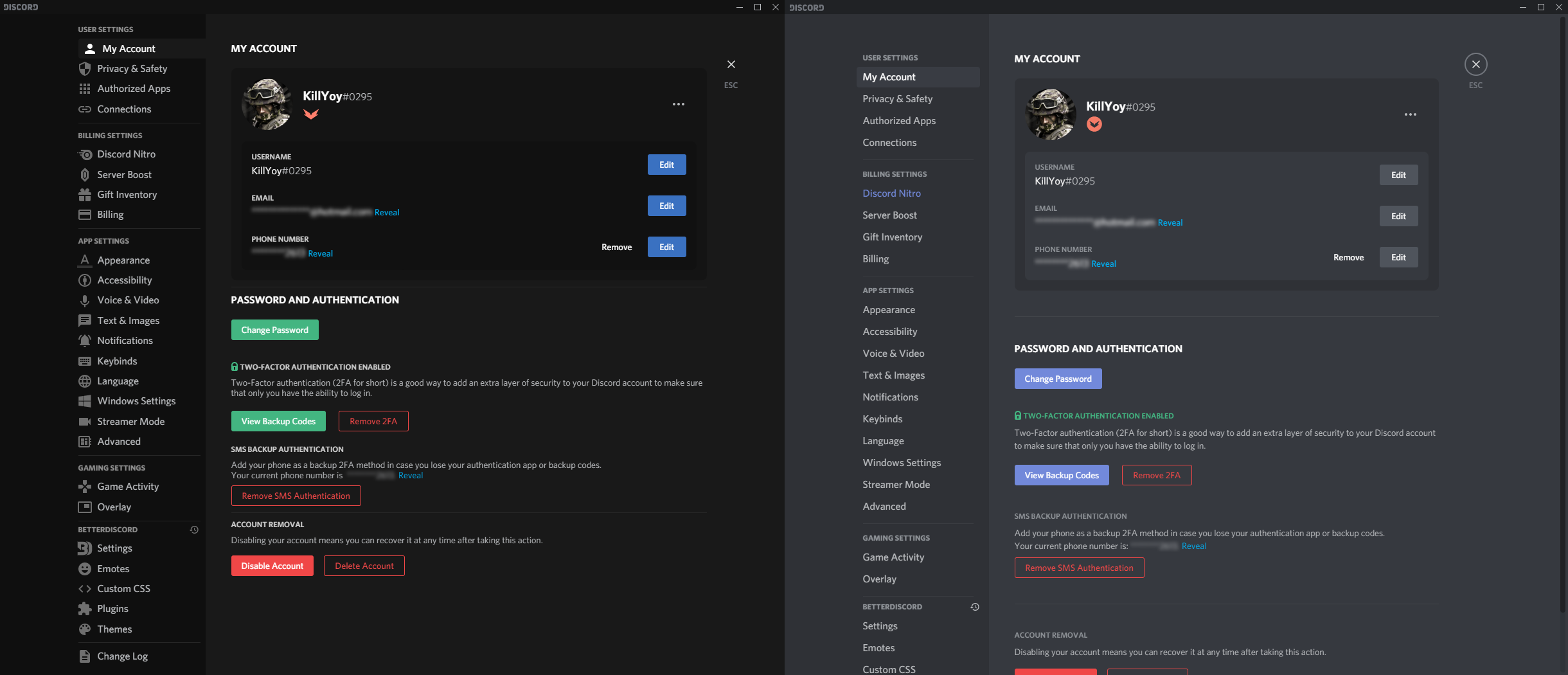Click Text & Images chat icon, left window
This screenshot has width=1568, height=675.
coord(85,321)
